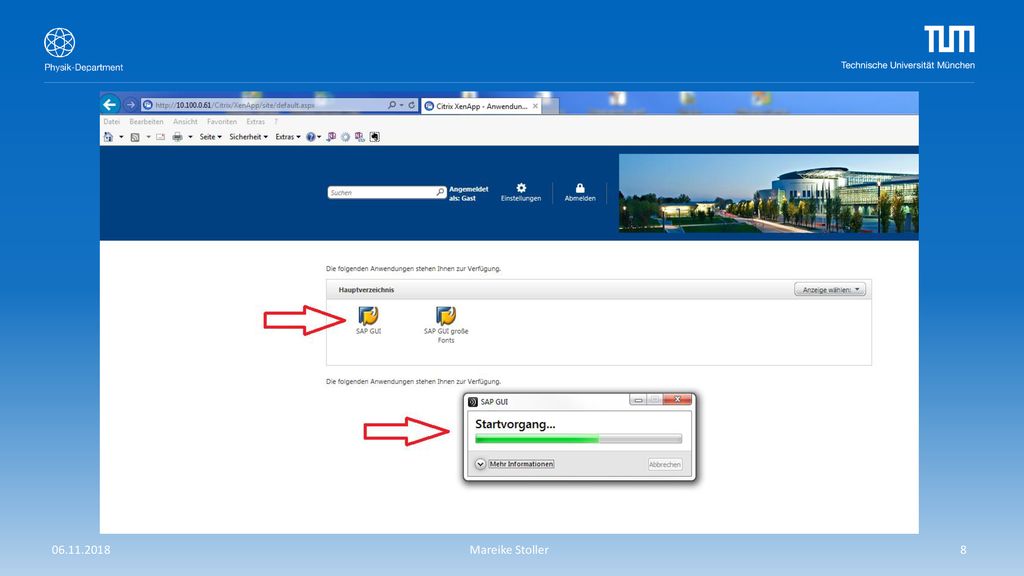Click the minimize button of SAP GUI dialog
Screen dimensions: 1024x576
coord(638,400)
